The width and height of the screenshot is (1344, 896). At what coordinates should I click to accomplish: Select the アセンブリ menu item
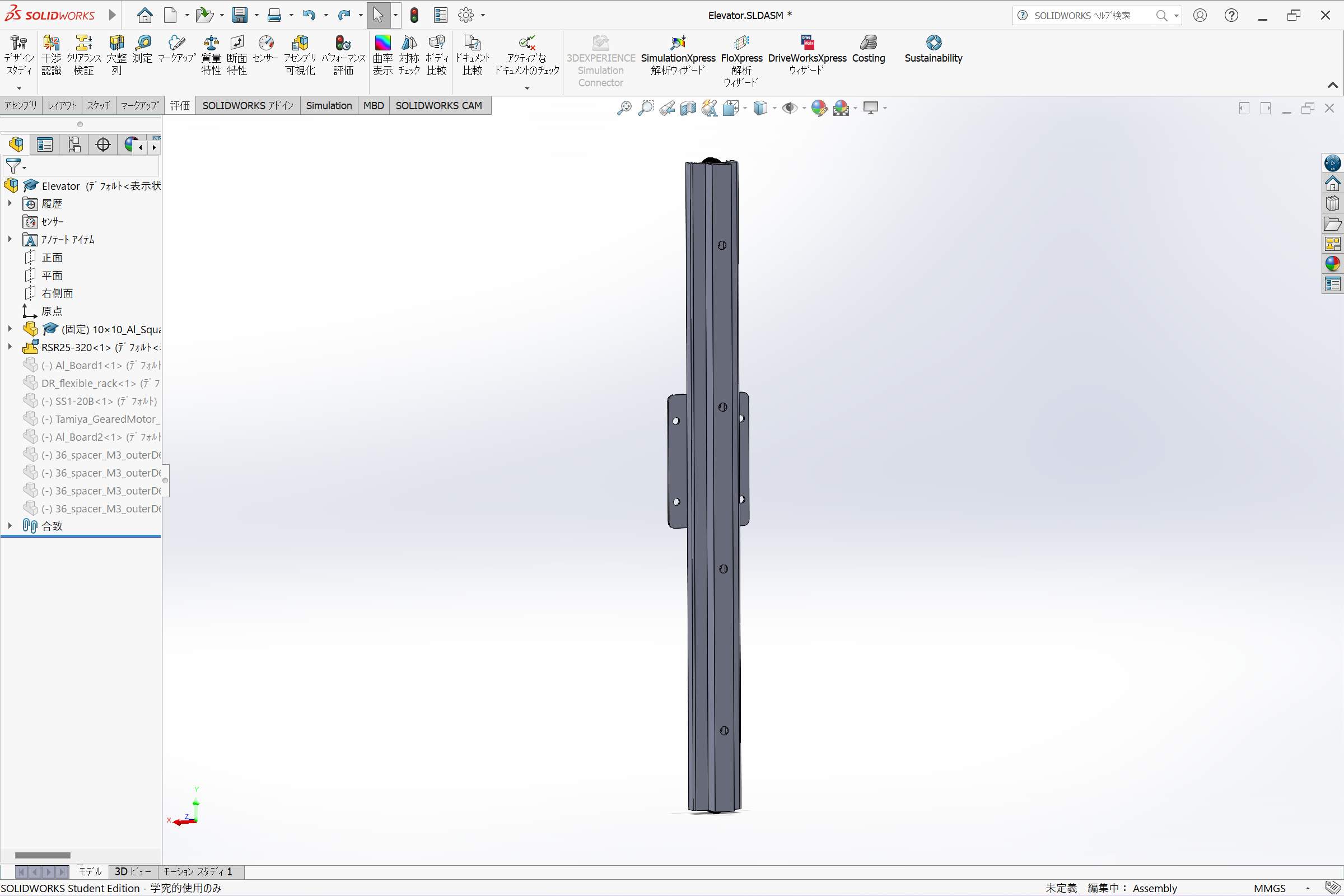point(21,105)
